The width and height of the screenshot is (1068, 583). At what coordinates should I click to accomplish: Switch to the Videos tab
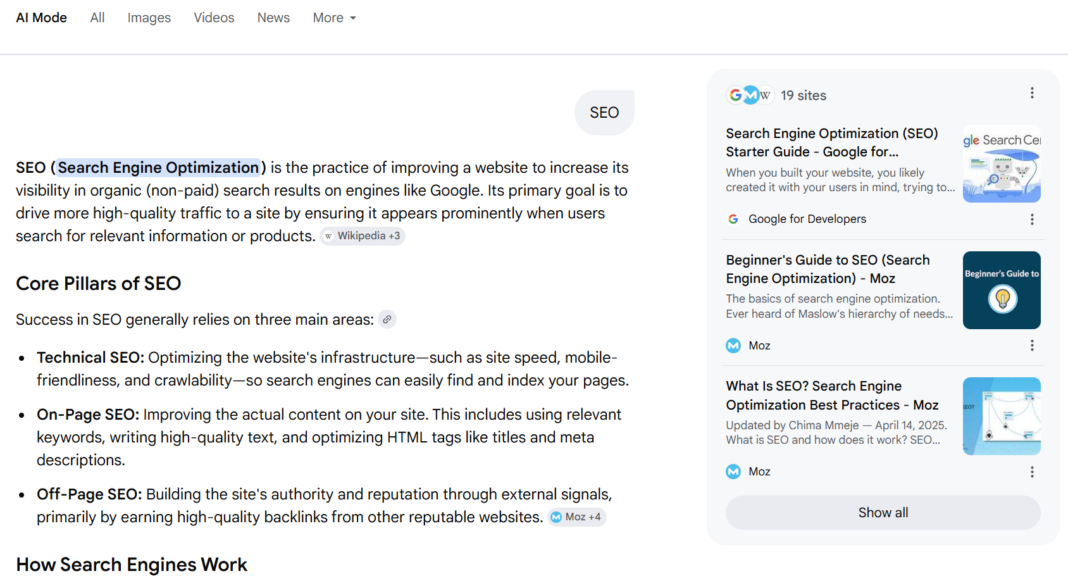tap(214, 18)
